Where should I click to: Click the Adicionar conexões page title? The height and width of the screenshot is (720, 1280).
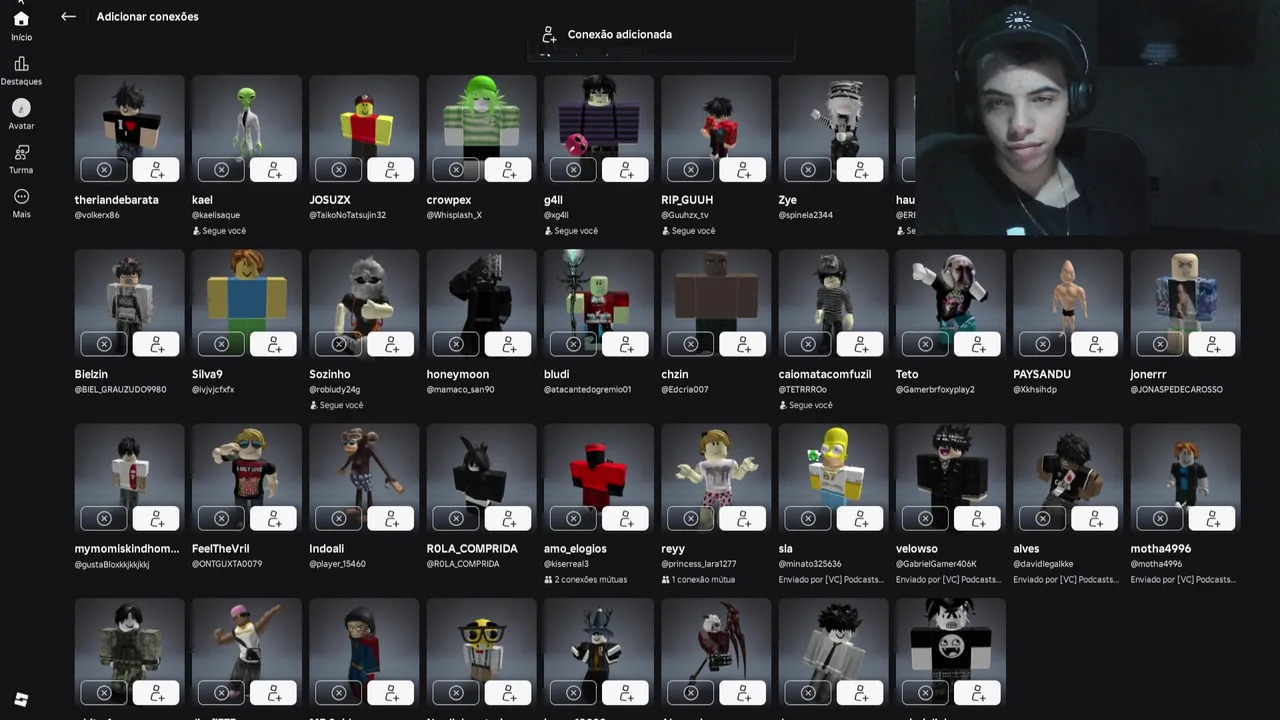coord(148,16)
